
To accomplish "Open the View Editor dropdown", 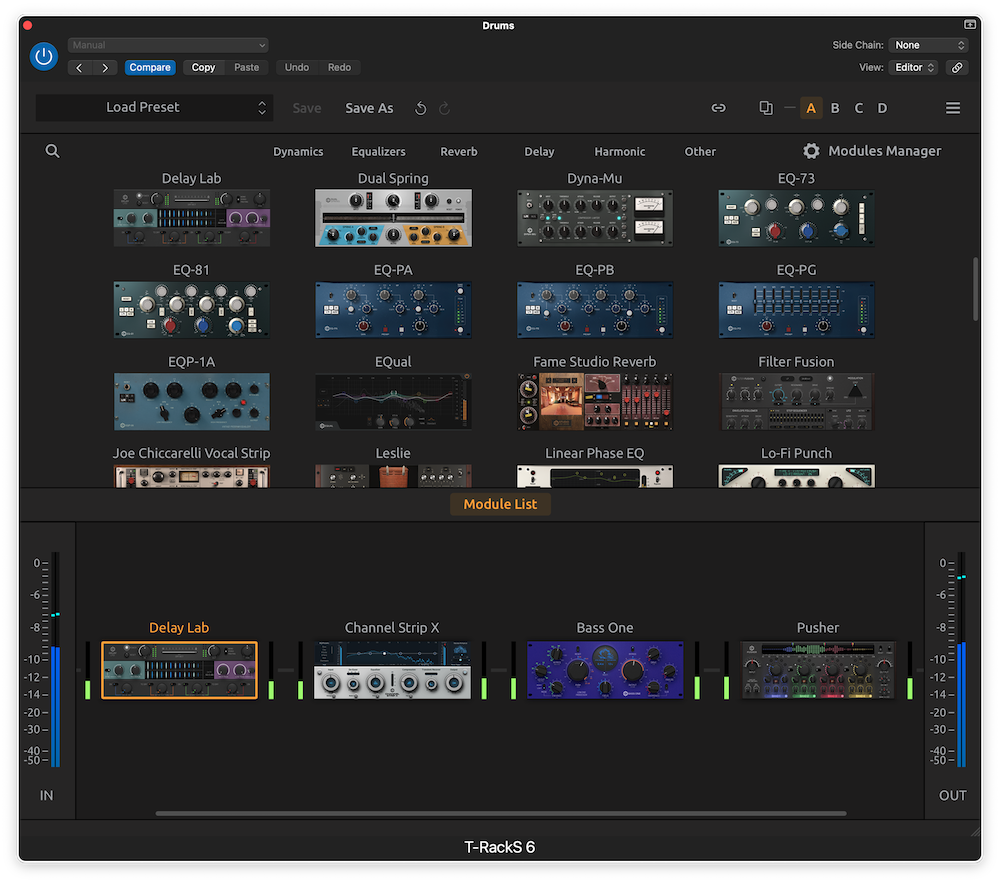I will click(x=913, y=67).
